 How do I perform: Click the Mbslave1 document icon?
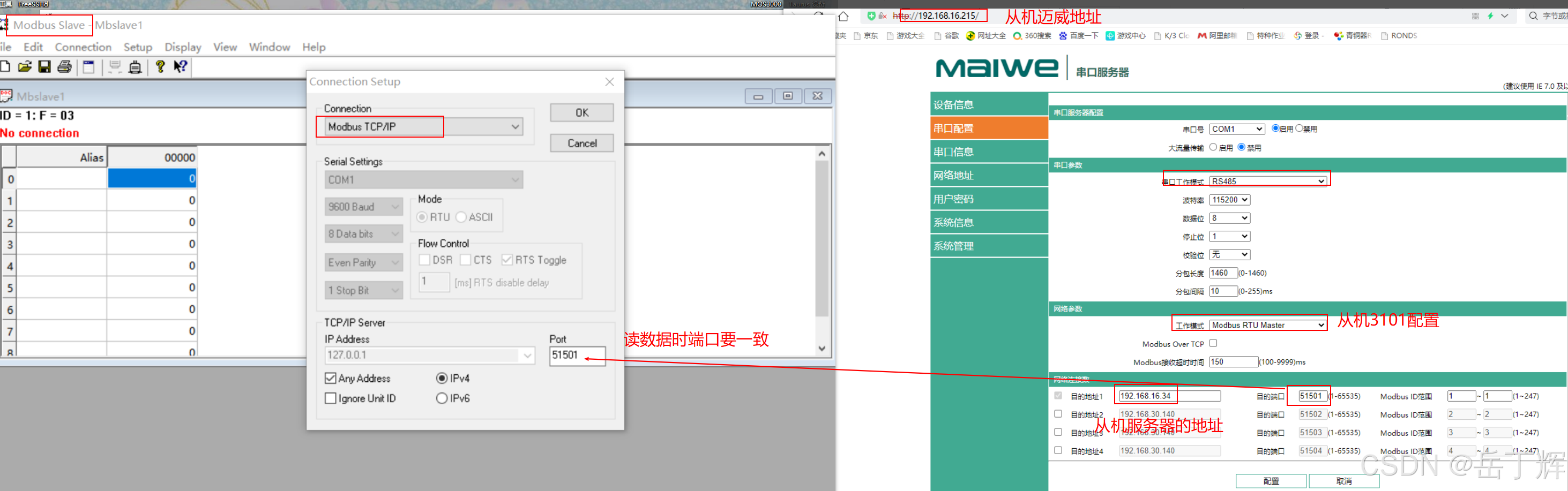pyautogui.click(x=6, y=96)
